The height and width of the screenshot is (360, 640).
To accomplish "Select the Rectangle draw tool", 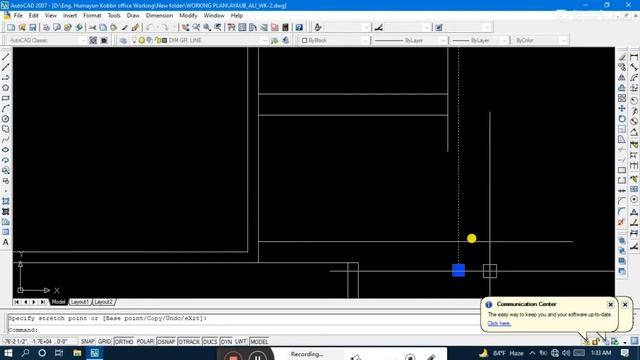I will [x=6, y=98].
